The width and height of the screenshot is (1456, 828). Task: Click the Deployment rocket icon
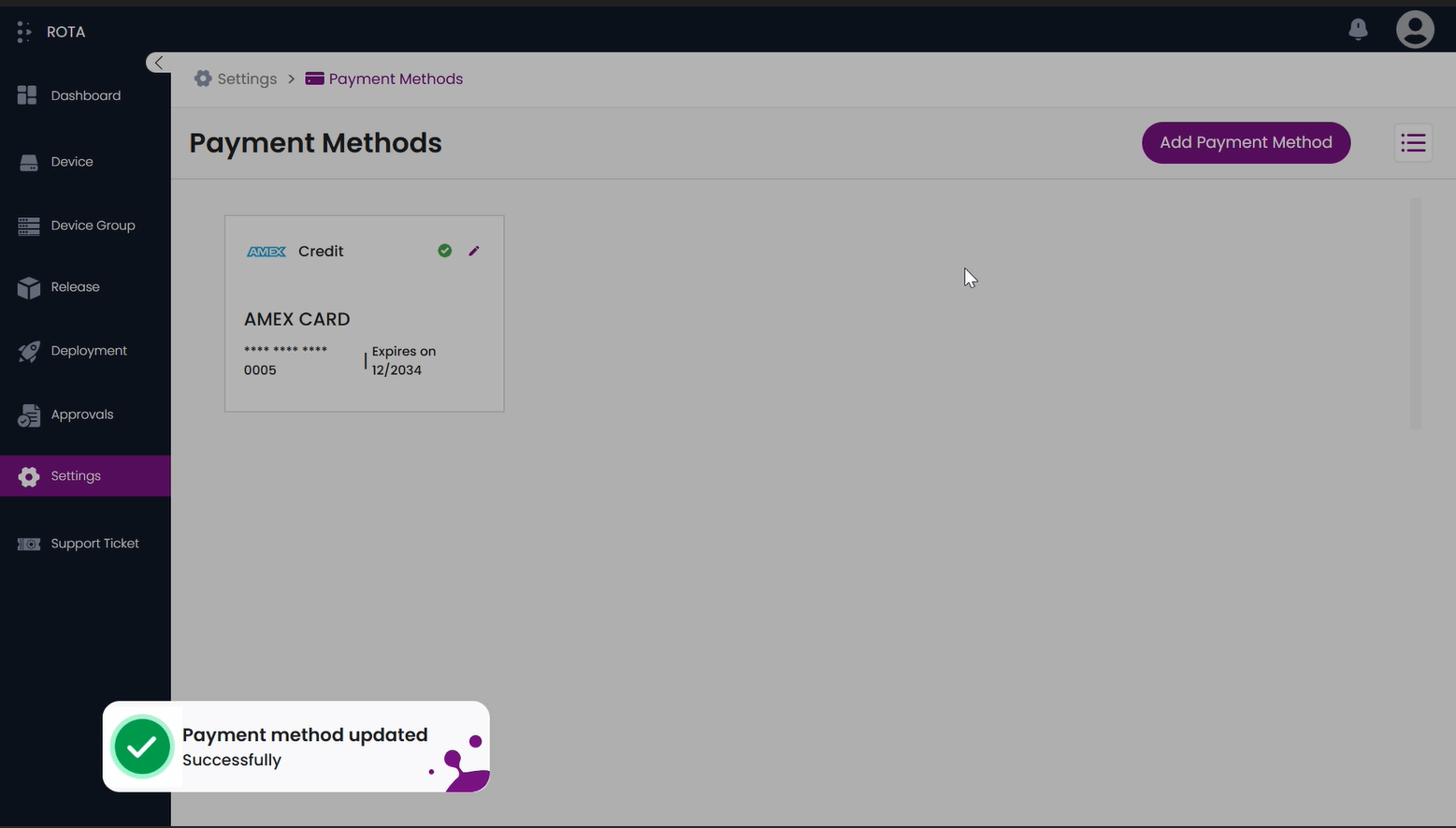tap(29, 351)
